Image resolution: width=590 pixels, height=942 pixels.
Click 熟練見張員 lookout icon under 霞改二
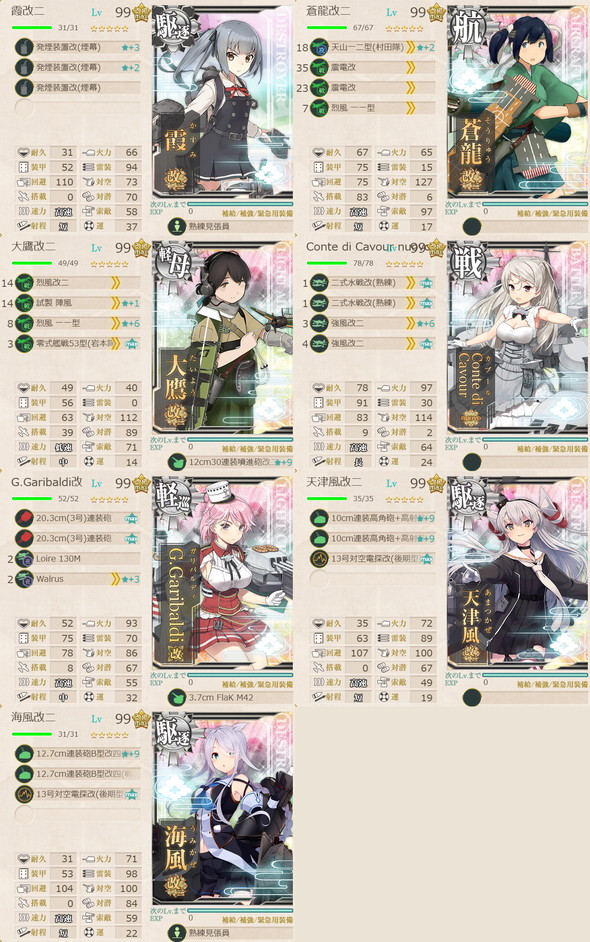click(x=177, y=226)
